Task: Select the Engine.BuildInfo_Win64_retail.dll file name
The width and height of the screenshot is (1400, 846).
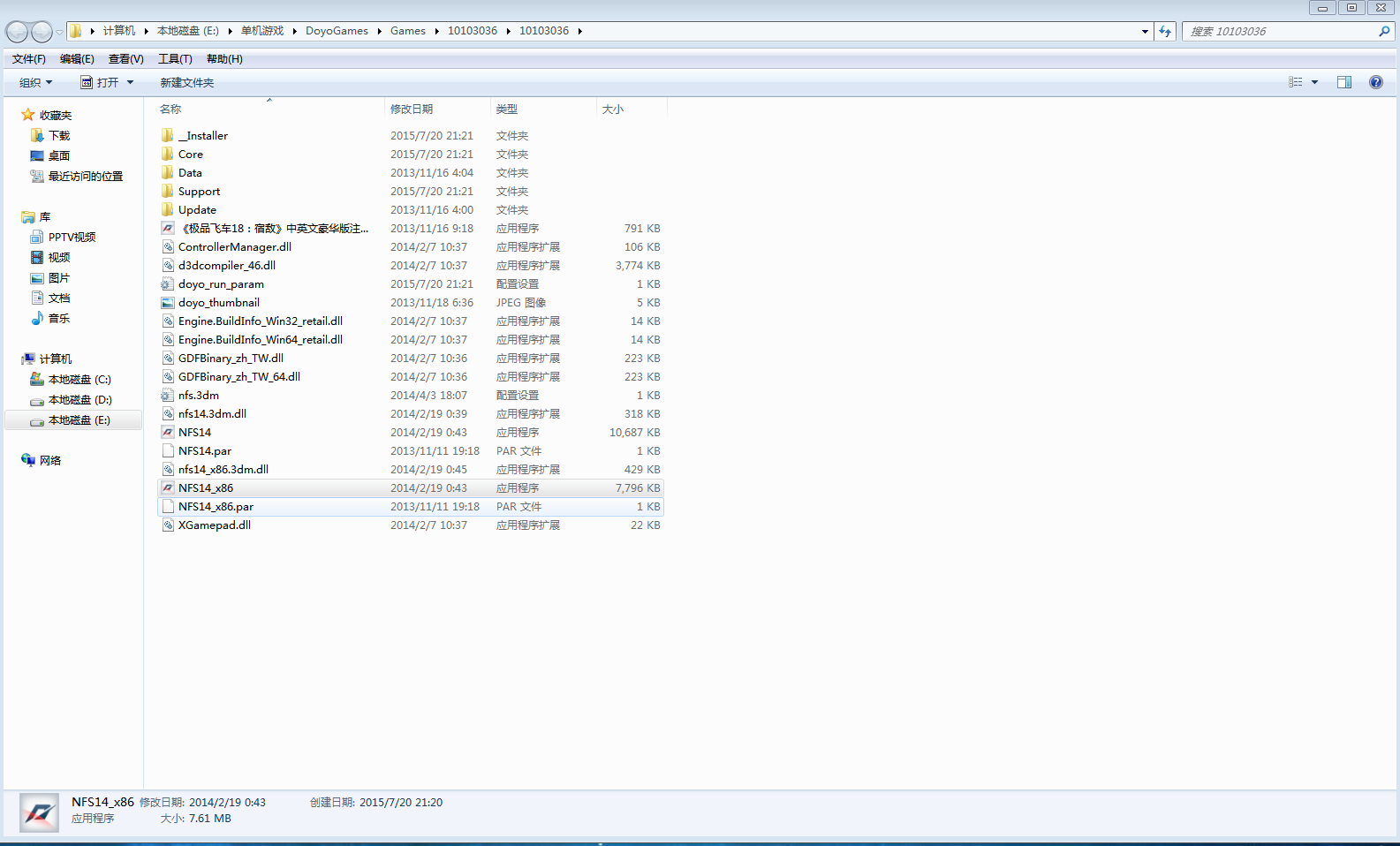Action: [261, 339]
